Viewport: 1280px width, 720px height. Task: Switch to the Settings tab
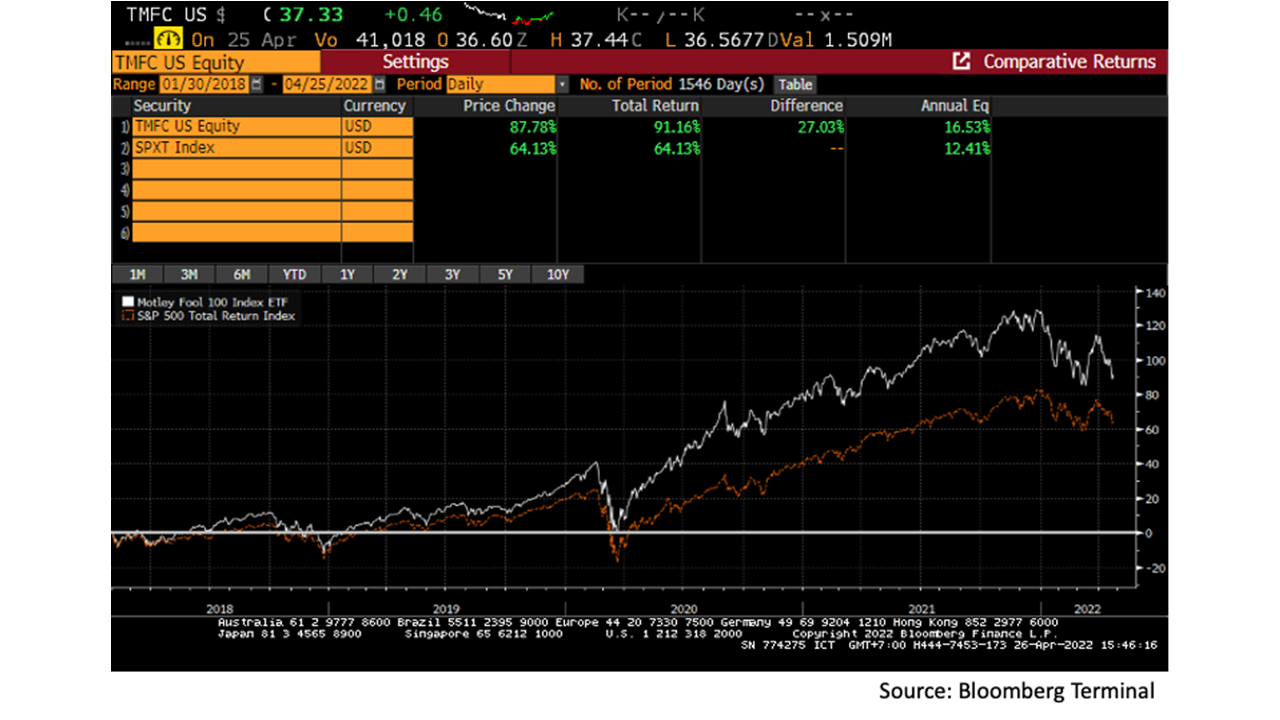coord(415,61)
